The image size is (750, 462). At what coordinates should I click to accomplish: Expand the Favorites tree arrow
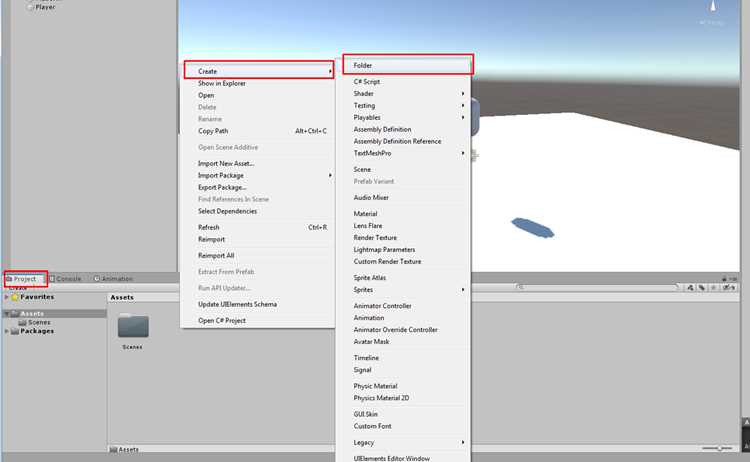point(7,297)
